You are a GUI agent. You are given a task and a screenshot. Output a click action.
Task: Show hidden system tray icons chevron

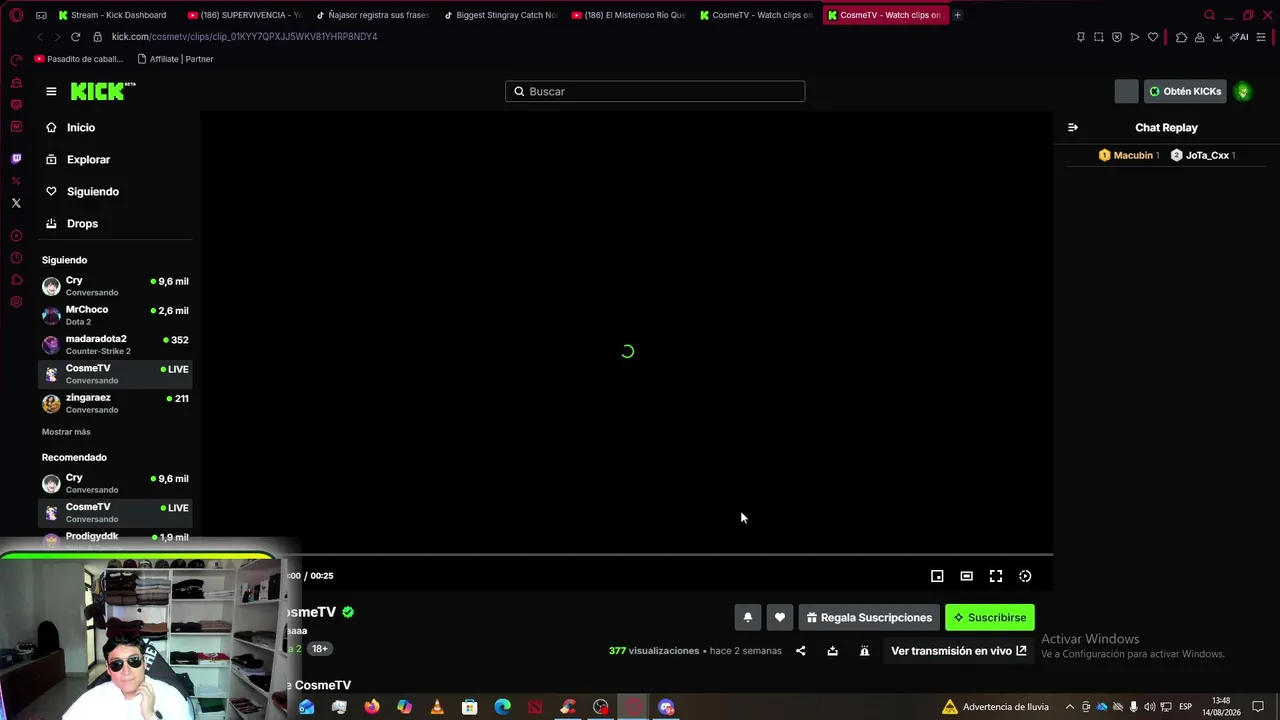click(1070, 707)
